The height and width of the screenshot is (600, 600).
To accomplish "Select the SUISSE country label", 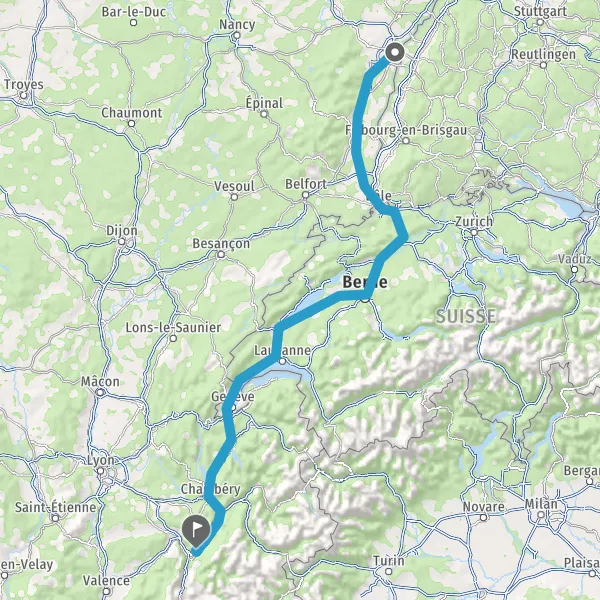I will [x=466, y=316].
